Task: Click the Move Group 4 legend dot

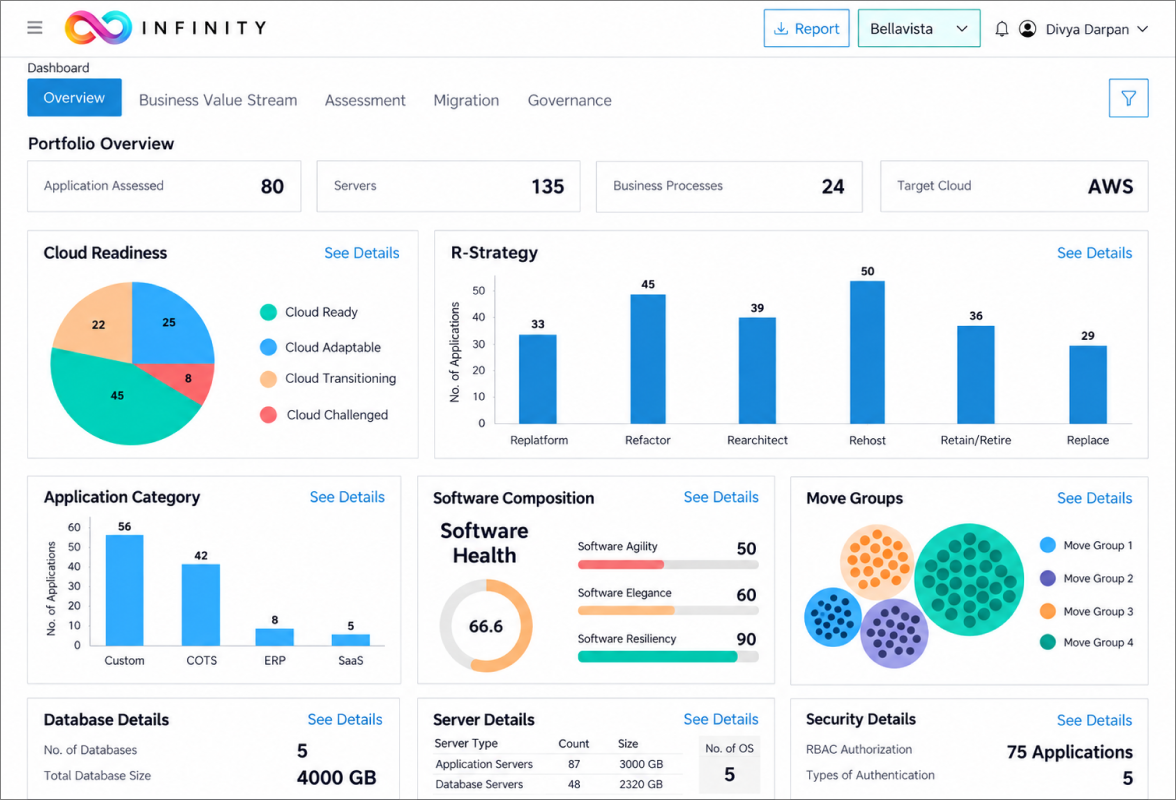Action: (x=1048, y=642)
